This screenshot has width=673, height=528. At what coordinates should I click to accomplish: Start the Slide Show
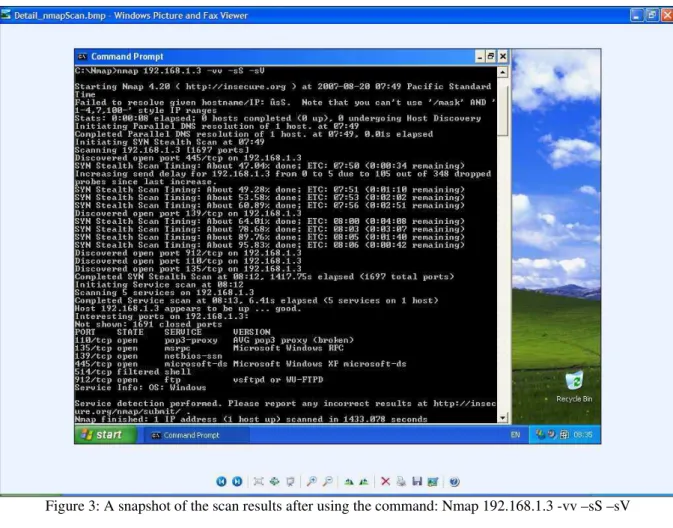[x=290, y=482]
